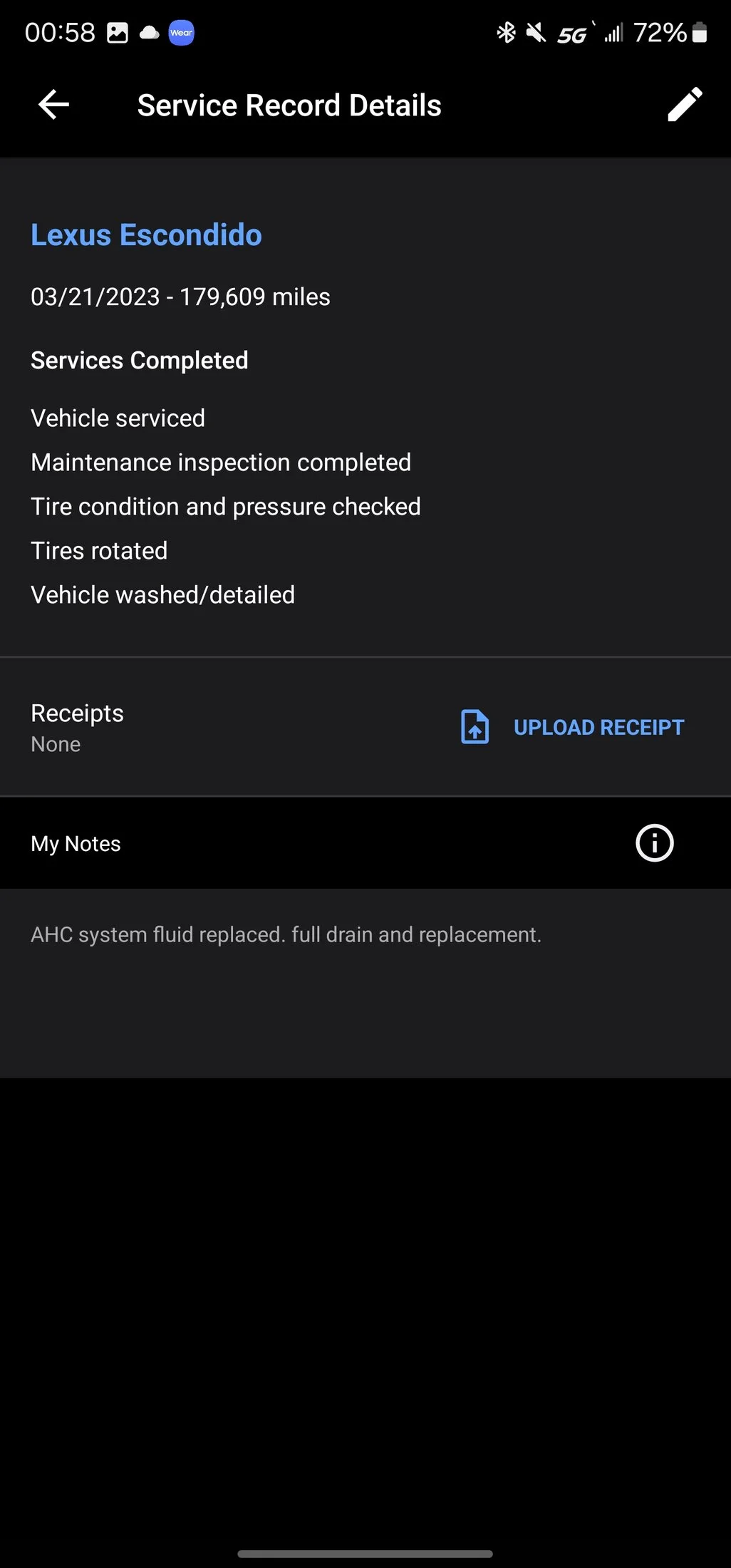Tap the gallery image notification icon
Screen dimensions: 731x1568
point(118,33)
